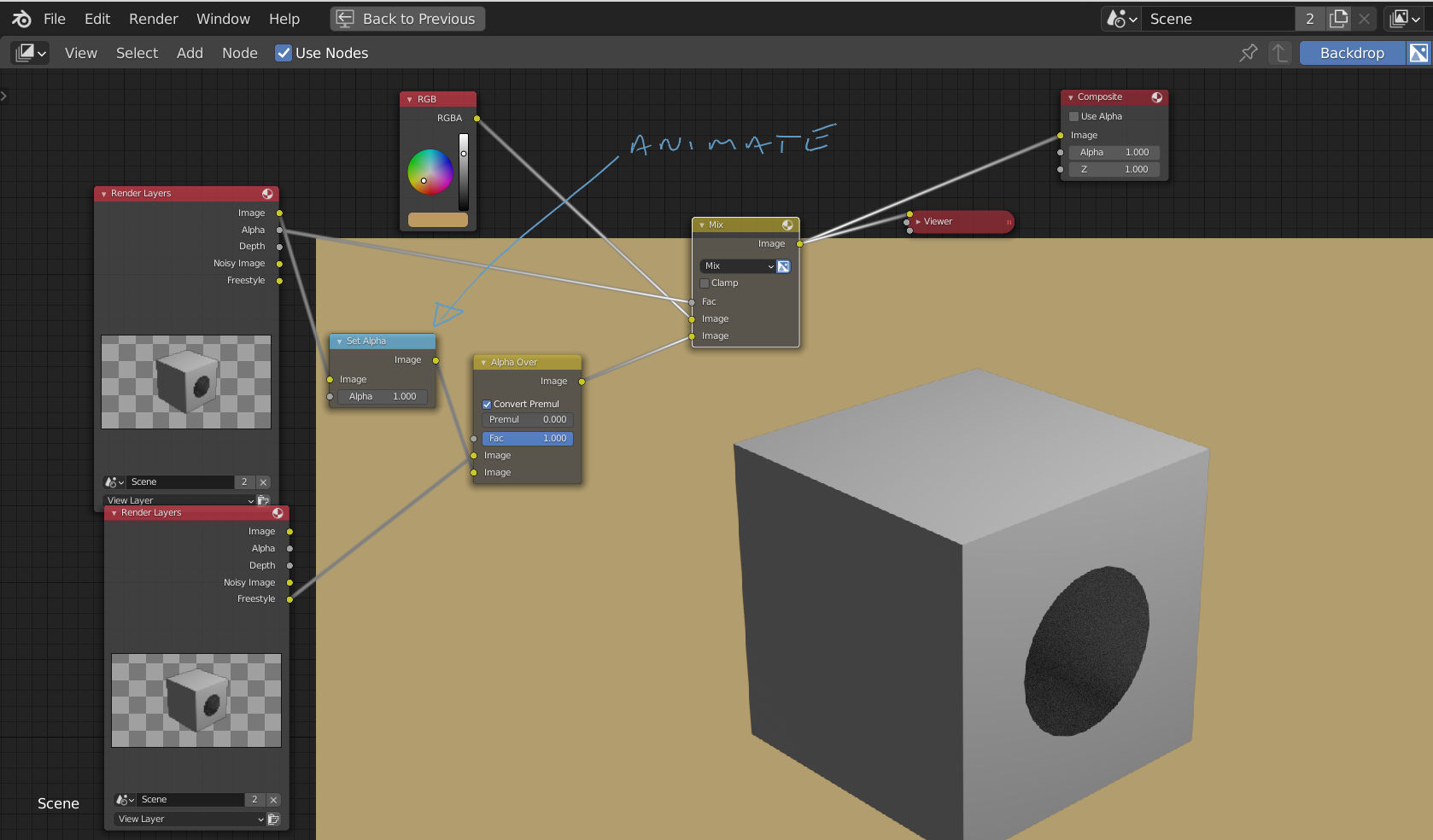Remove scene with the X icon in top bar
The image size is (1433, 840).
[1365, 19]
